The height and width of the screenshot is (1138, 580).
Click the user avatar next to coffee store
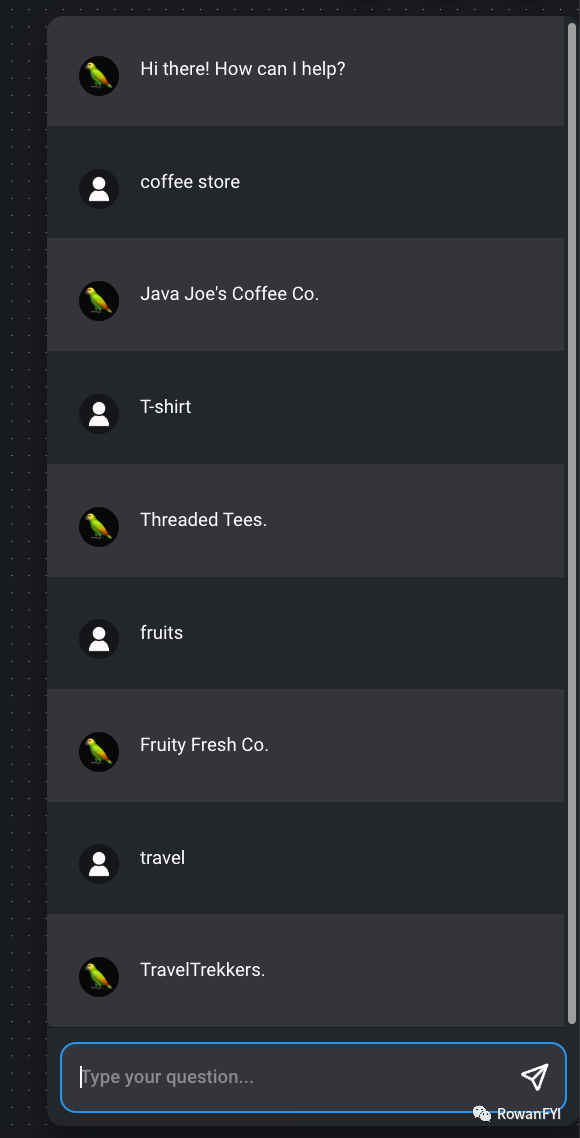click(x=99, y=189)
